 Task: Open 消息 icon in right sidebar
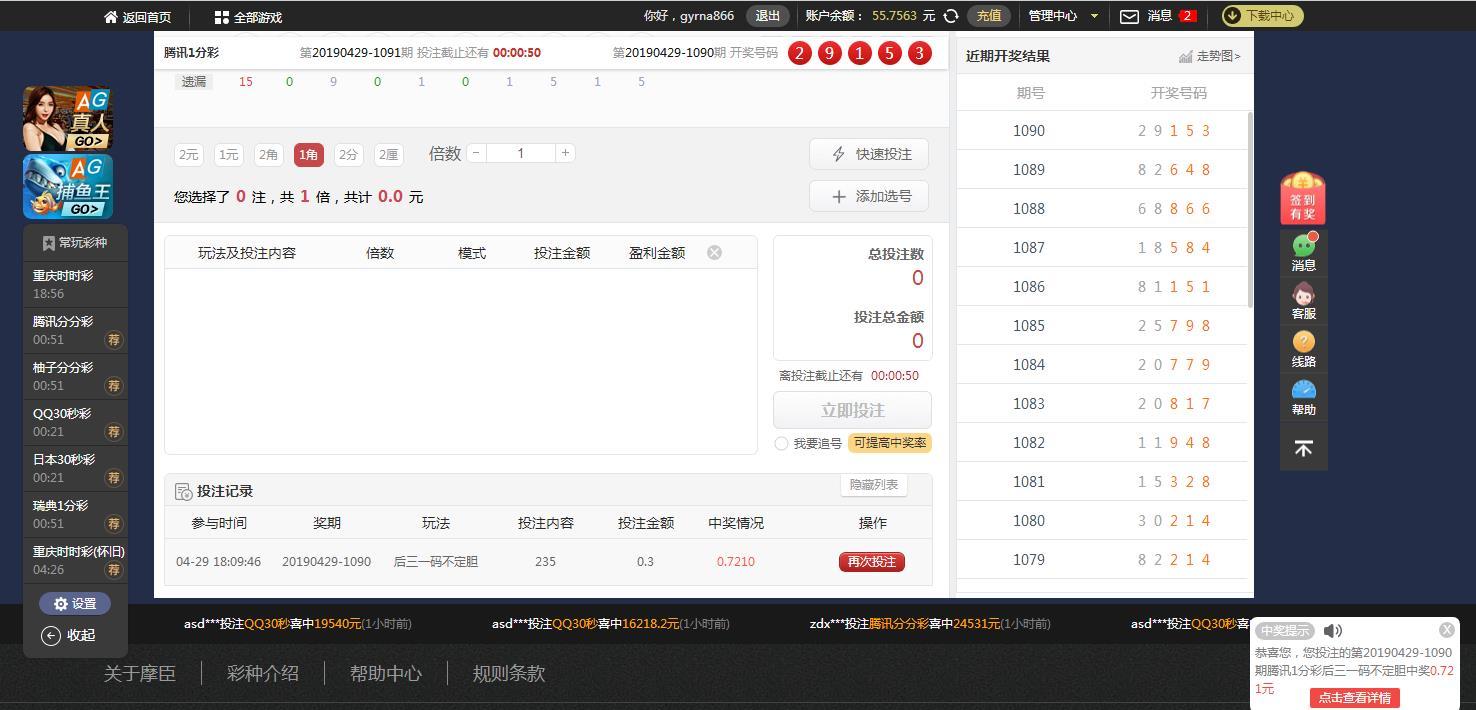pos(1304,252)
